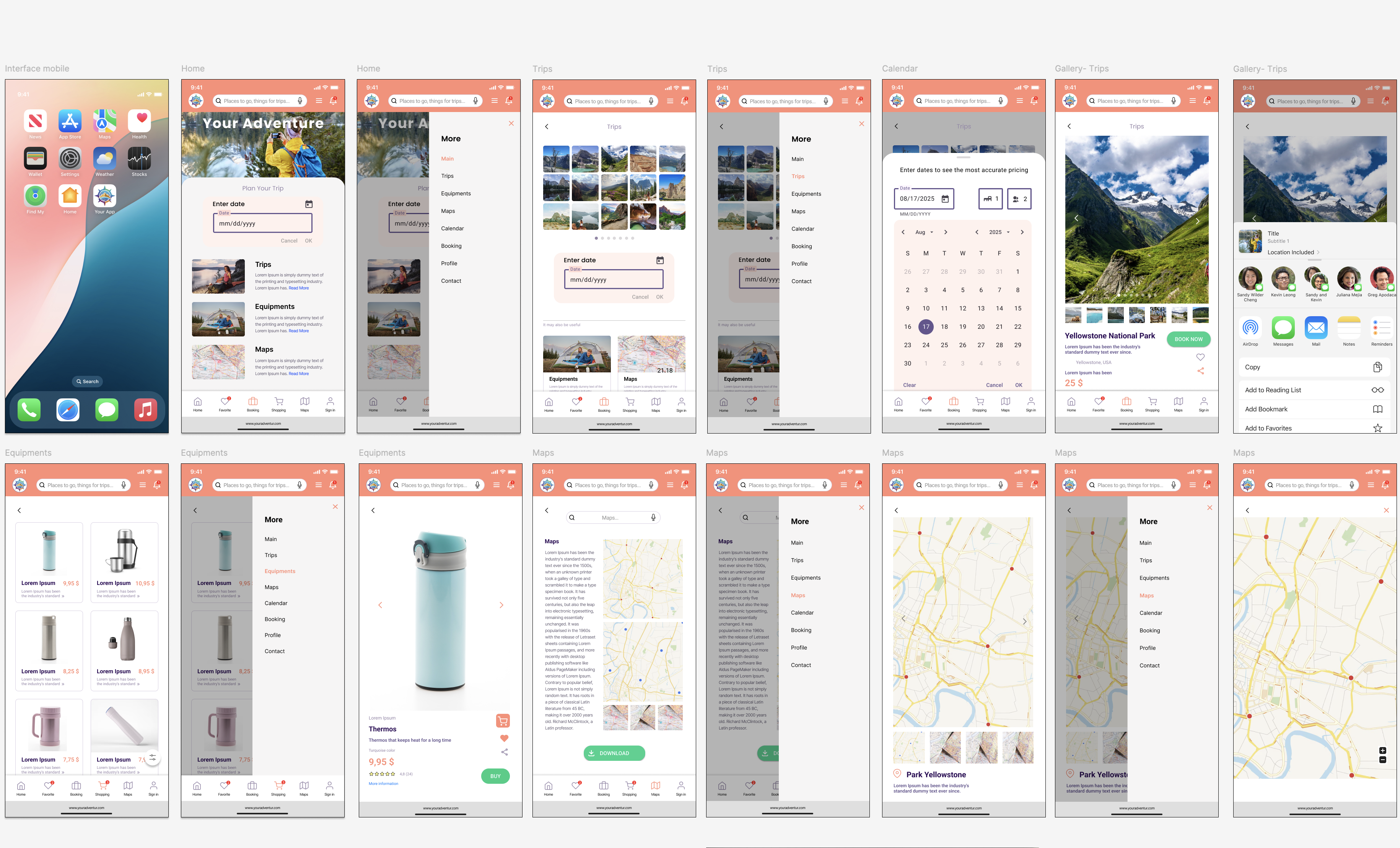The width and height of the screenshot is (1400, 848).
Task: Expand the description of the 8,95 $ product
Action: pyautogui.click(x=138, y=684)
